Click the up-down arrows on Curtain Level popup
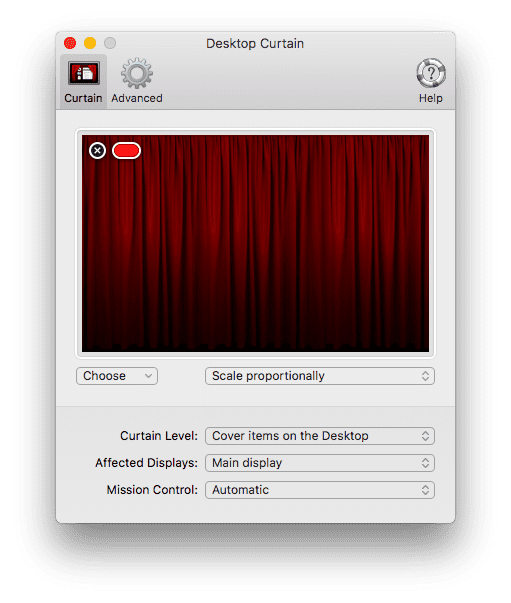 click(x=425, y=436)
